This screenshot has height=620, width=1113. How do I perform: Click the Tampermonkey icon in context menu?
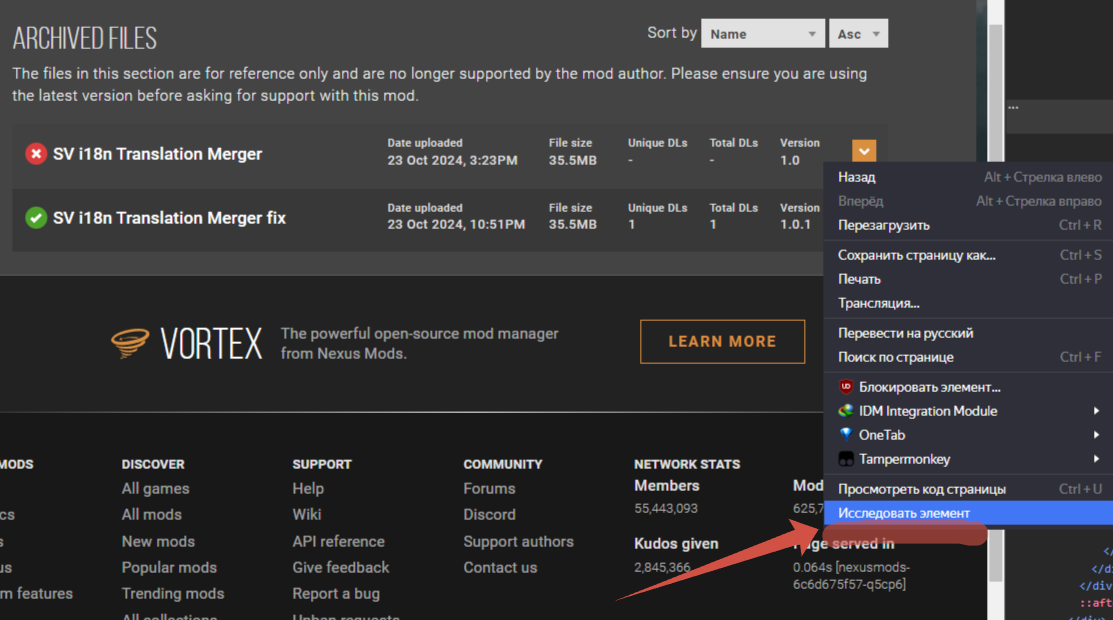[846, 459]
